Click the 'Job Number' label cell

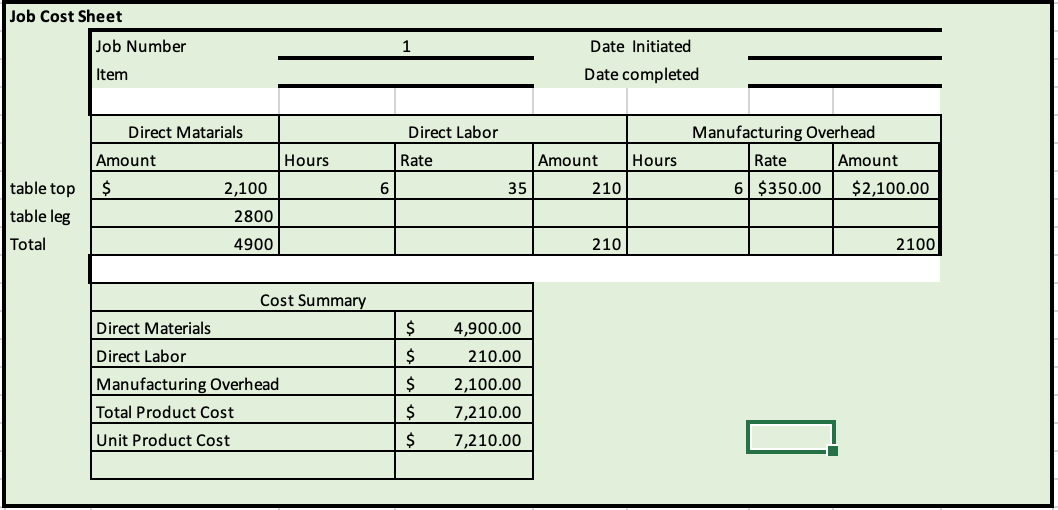[184, 47]
